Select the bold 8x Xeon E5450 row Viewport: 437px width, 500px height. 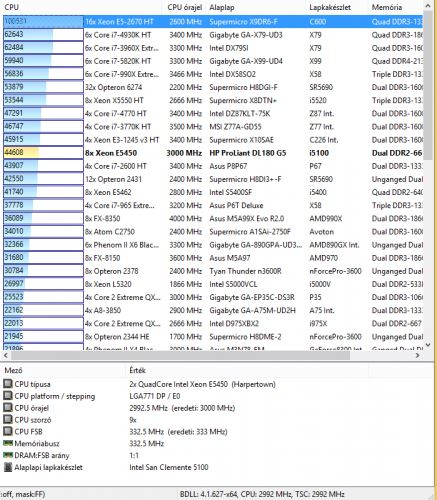coord(213,153)
